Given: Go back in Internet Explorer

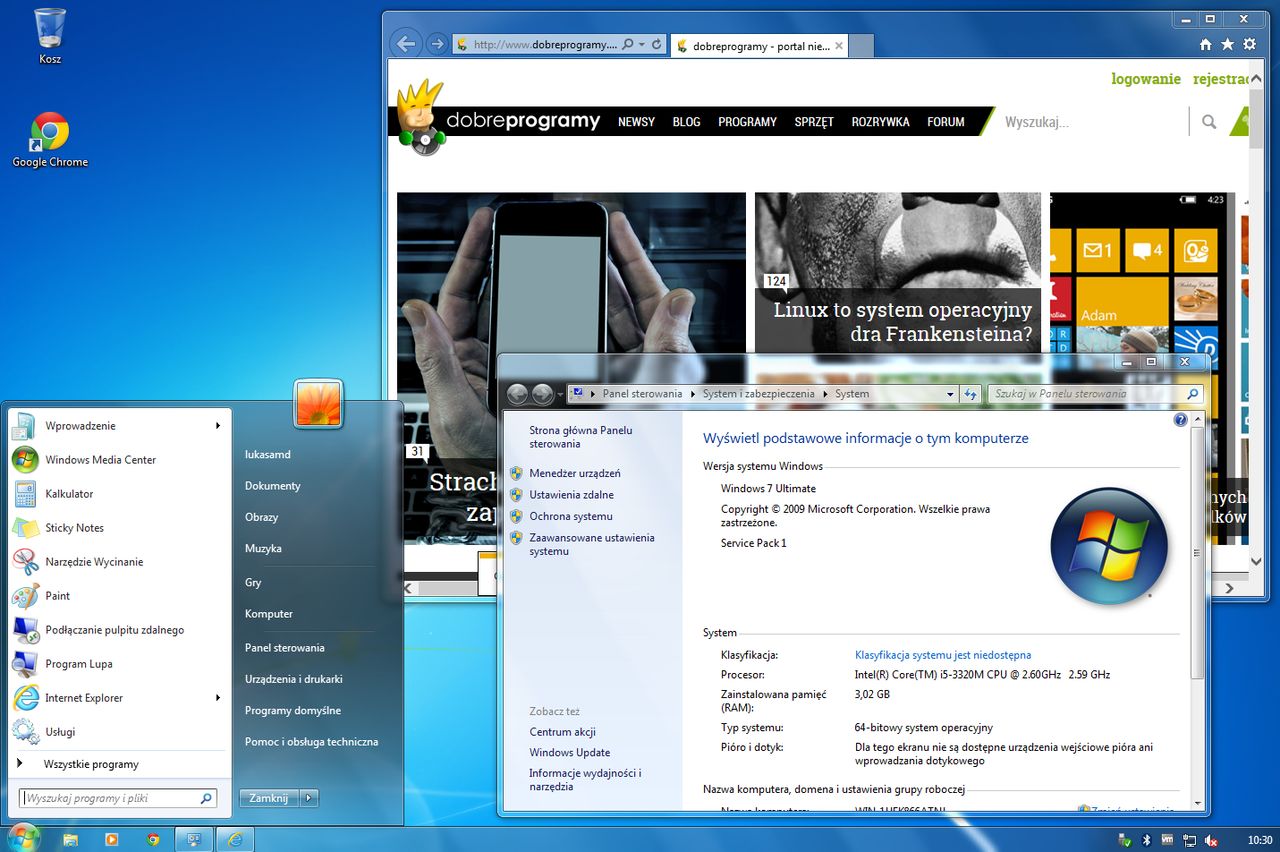Looking at the screenshot, I should pos(406,44).
